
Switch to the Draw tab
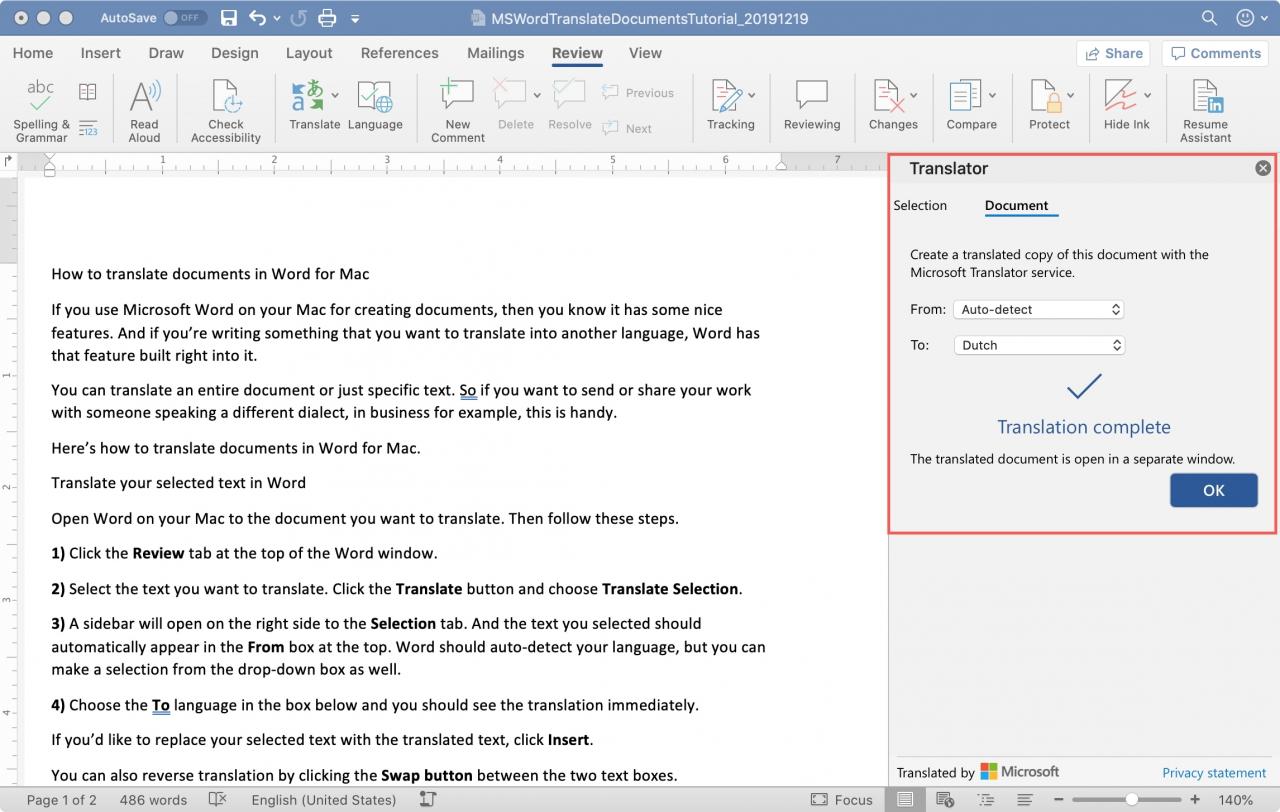pos(166,53)
